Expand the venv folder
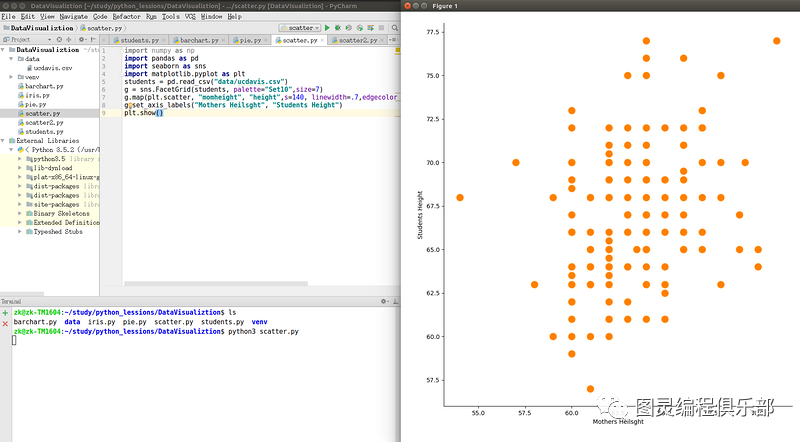800x442 pixels. pos(11,77)
